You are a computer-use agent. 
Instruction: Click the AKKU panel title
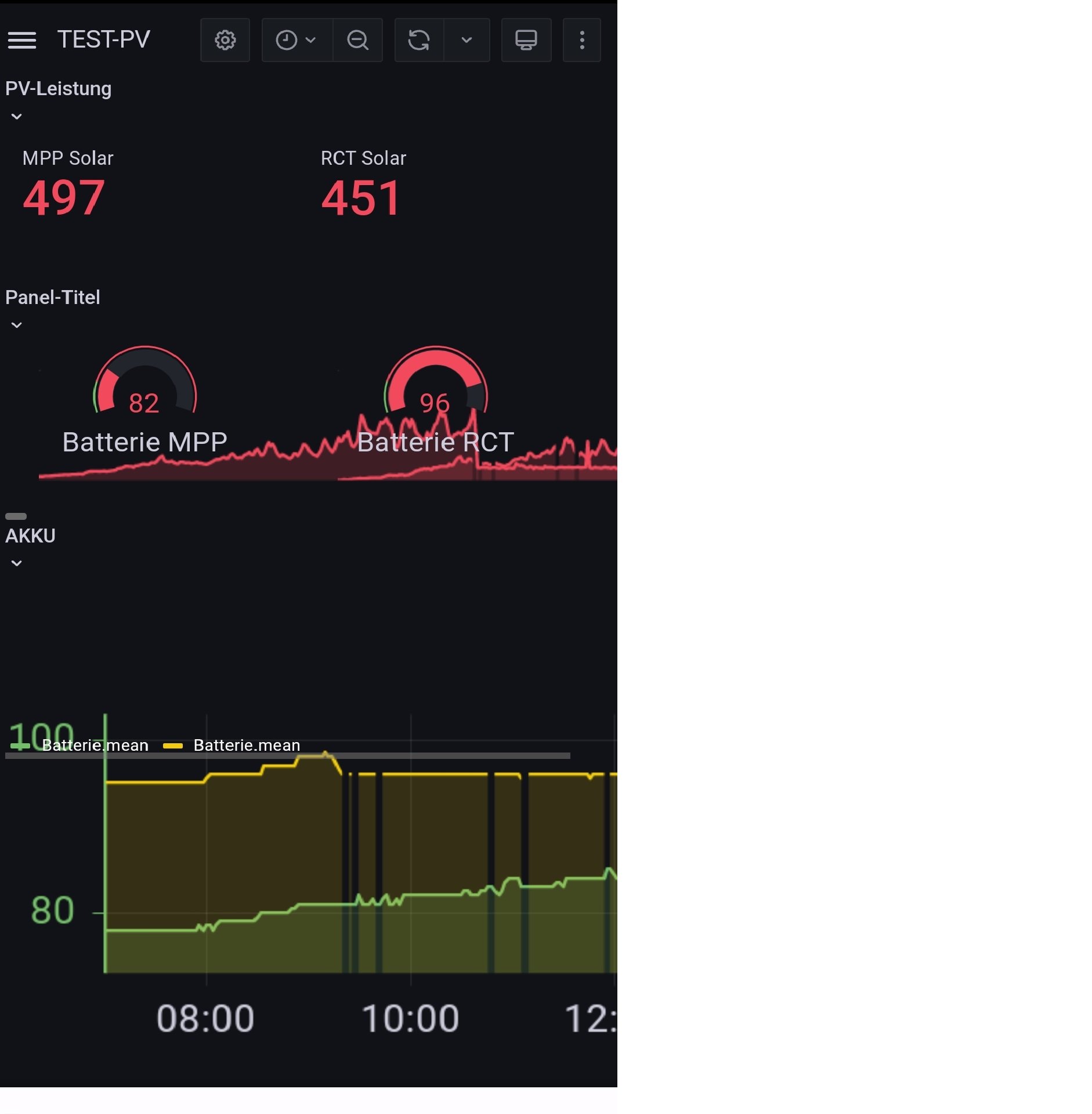coord(31,536)
